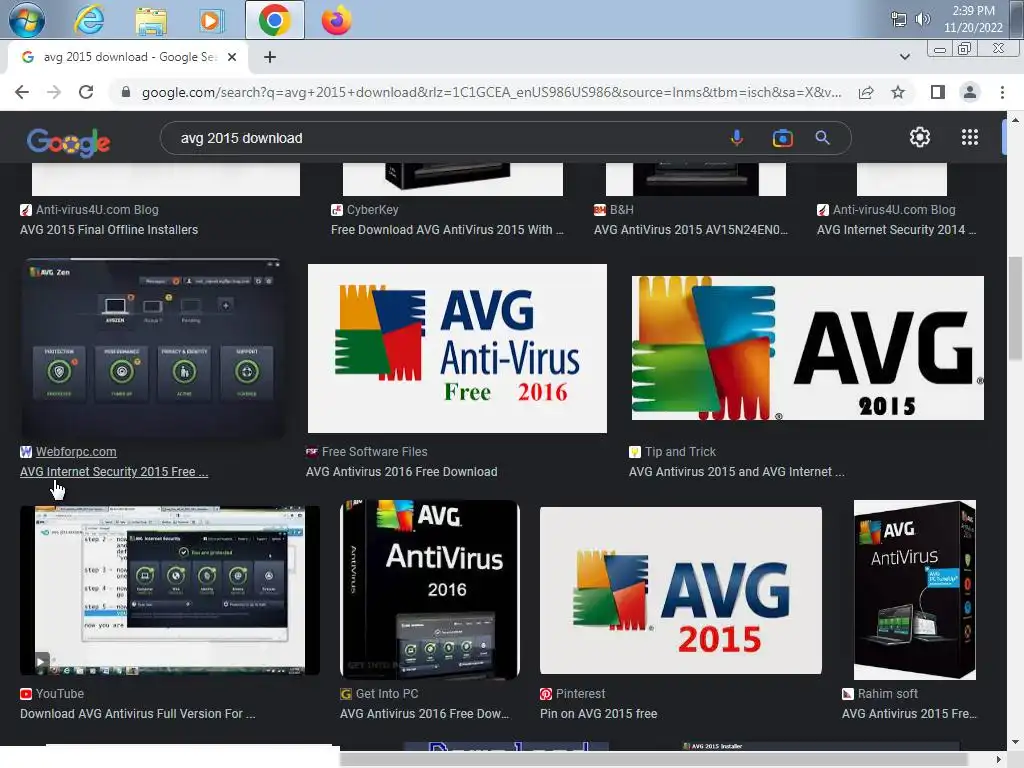Click the volume speaker tray icon
1024x768 pixels.
[923, 19]
